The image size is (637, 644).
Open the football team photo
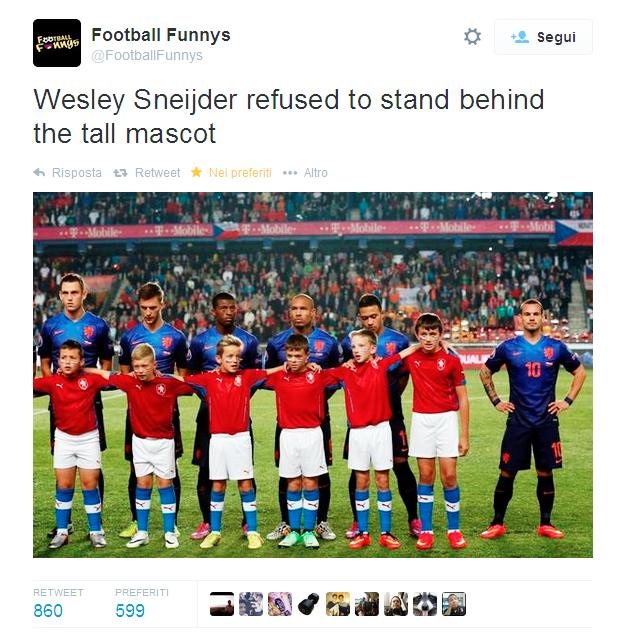pyautogui.click(x=313, y=375)
